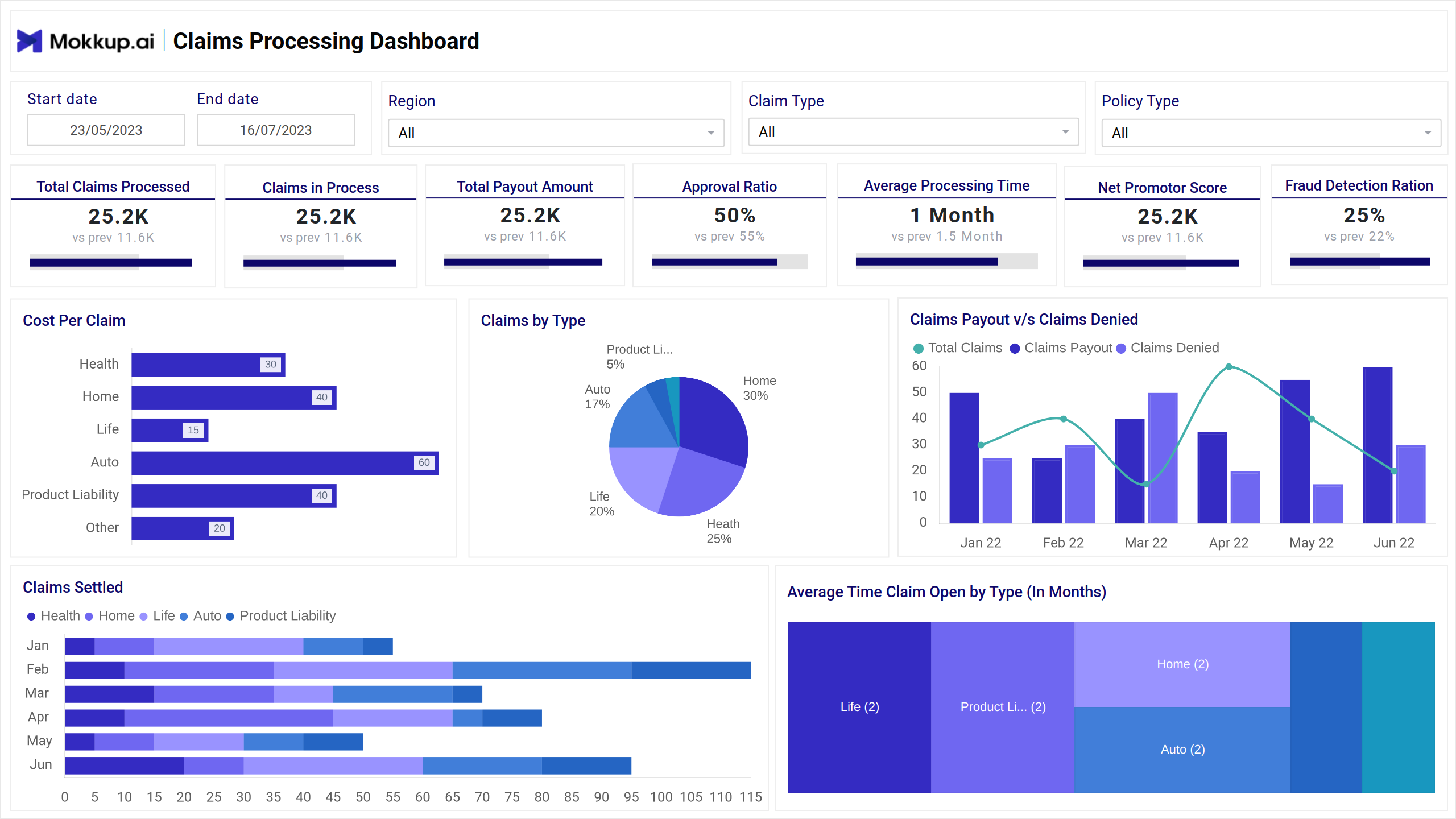Open the Policy Type dropdown
Screen dimensions: 1456x819
(x=1271, y=133)
